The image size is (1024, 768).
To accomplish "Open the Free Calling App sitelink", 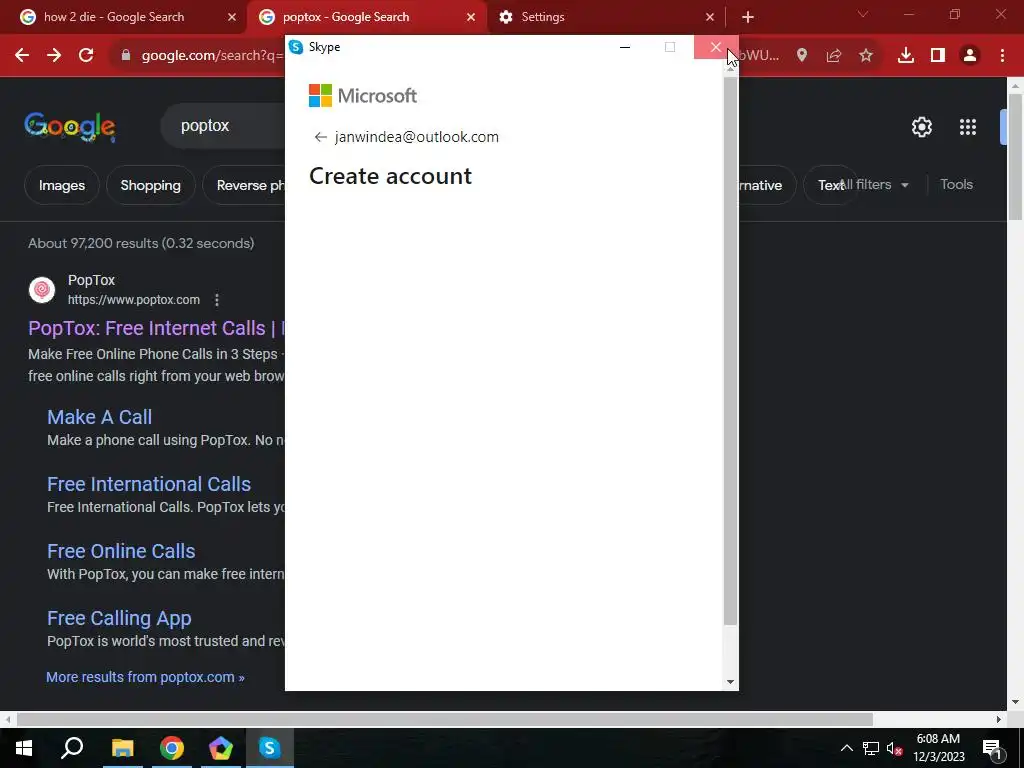I will coord(119,618).
